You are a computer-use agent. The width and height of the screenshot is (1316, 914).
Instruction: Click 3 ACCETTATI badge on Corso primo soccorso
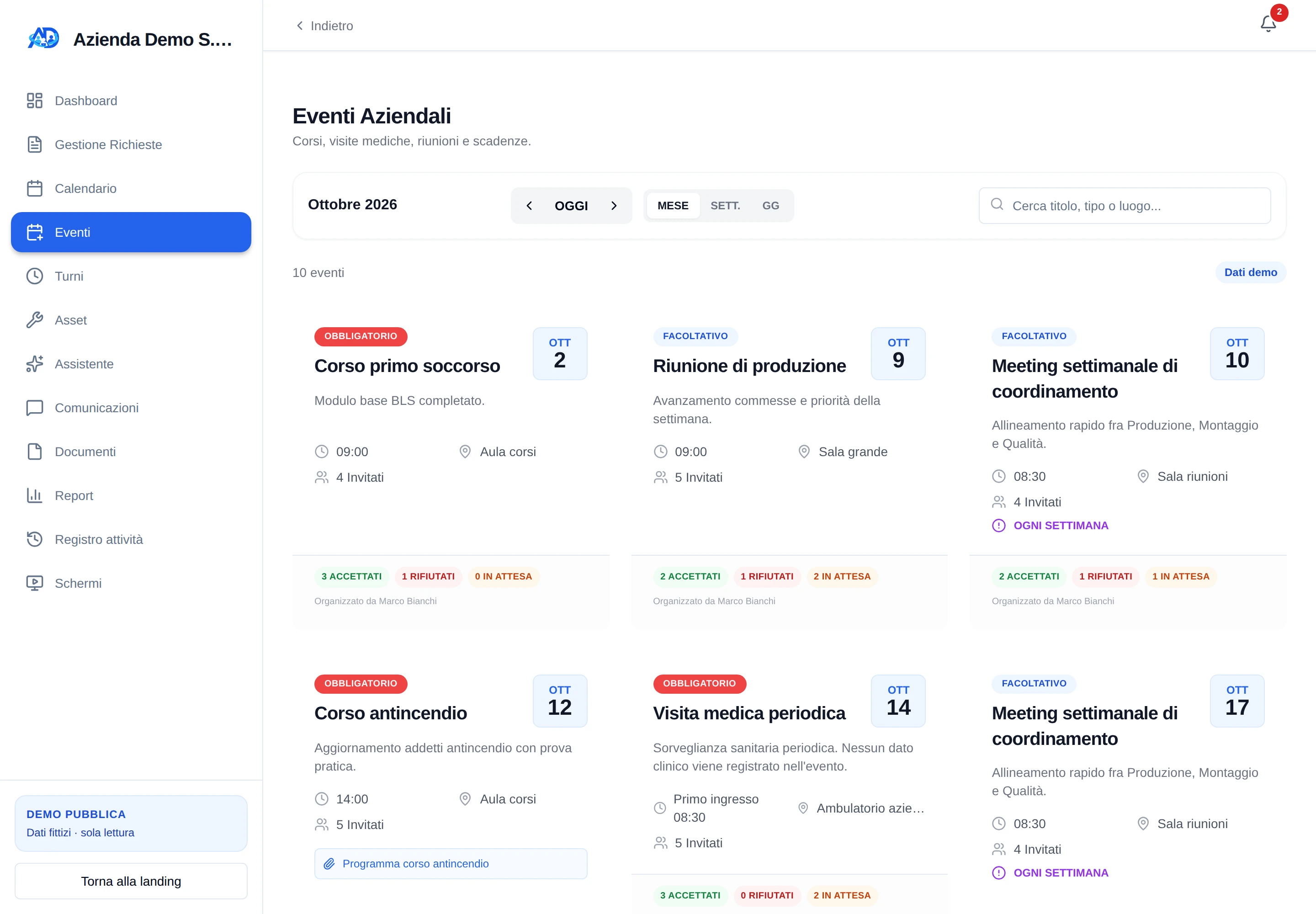point(351,576)
